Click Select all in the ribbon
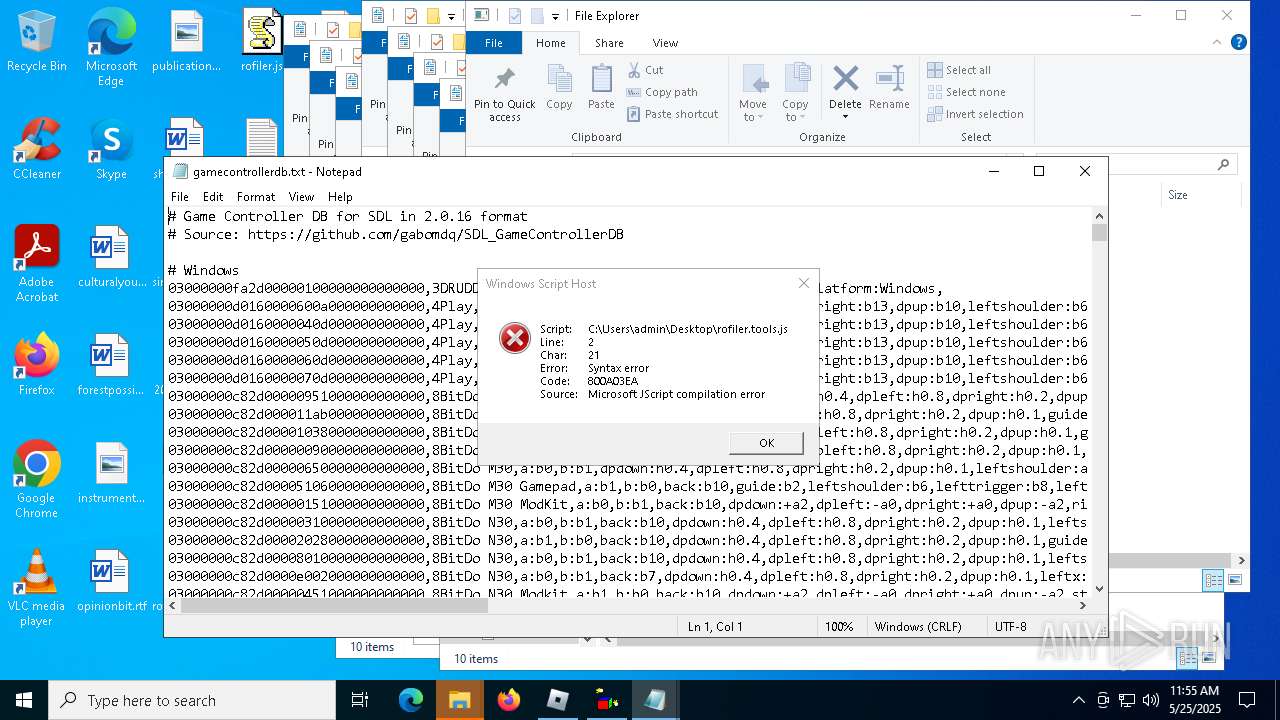The image size is (1280, 720). coord(960,70)
